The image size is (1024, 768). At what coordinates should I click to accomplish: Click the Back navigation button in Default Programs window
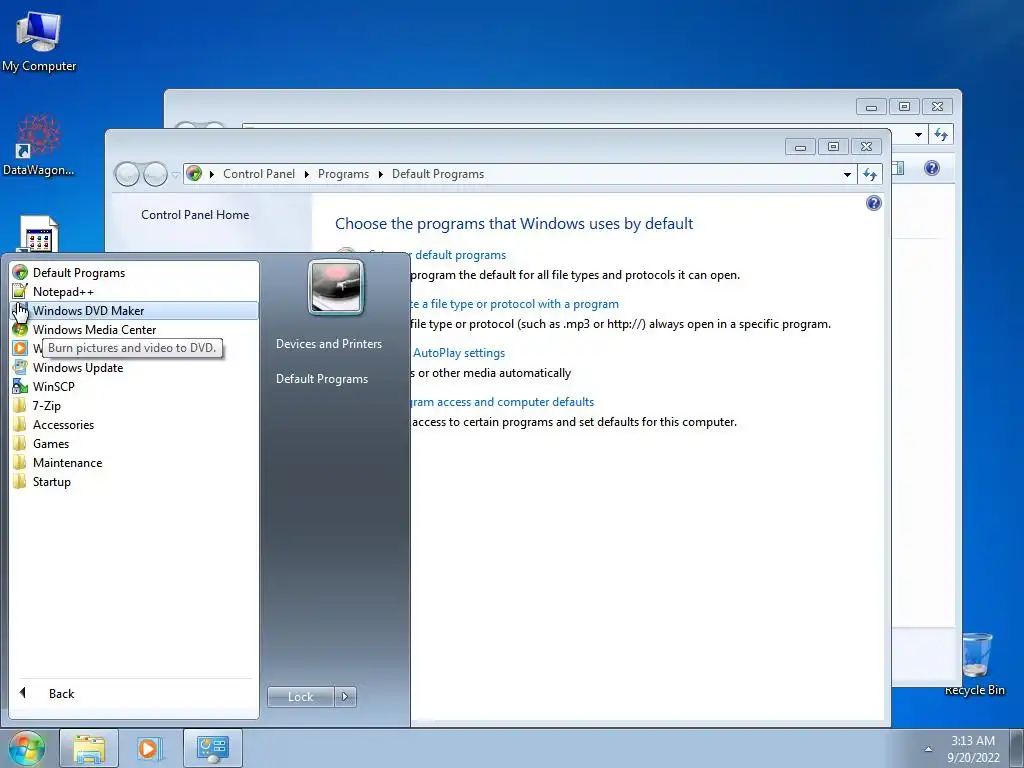[127, 174]
